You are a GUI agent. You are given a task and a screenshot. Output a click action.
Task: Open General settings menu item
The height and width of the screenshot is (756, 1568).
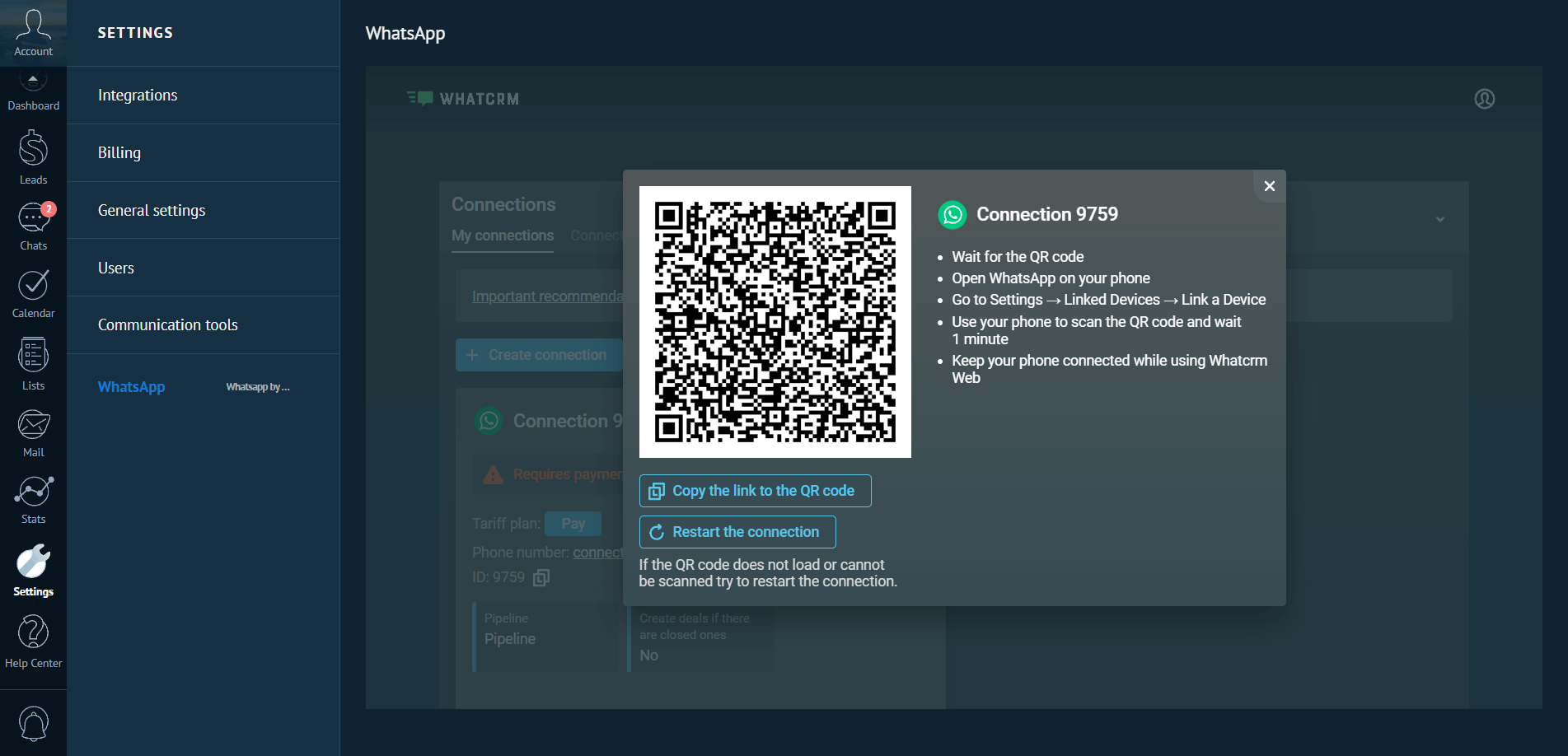(x=152, y=211)
